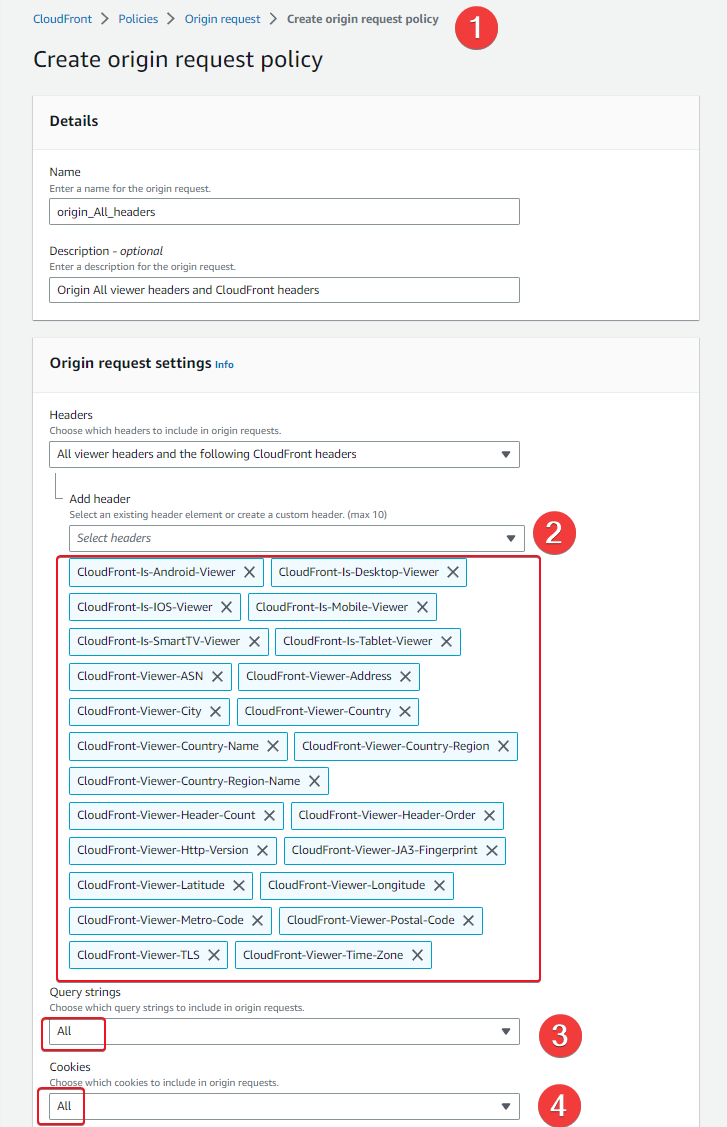This screenshot has height=1127, width=727.
Task: Remove CloudFront-Viewer-JA3-Fingerprint header tag
Action: 492,850
